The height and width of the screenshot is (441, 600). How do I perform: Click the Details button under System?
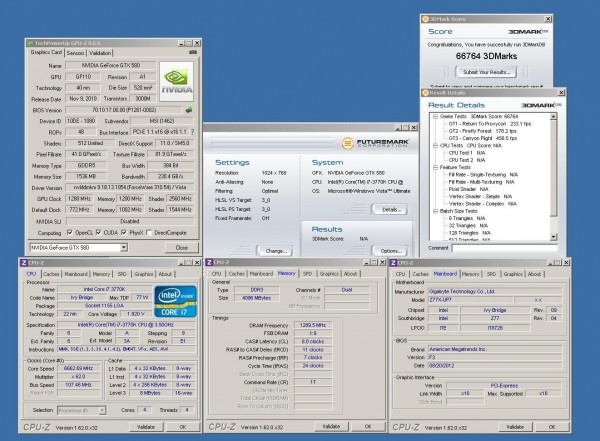point(390,209)
